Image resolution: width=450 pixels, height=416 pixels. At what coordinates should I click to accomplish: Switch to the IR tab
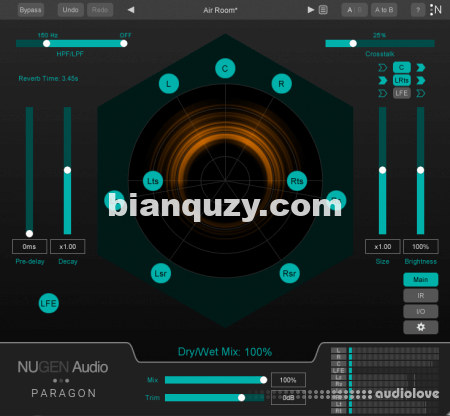coord(421,295)
